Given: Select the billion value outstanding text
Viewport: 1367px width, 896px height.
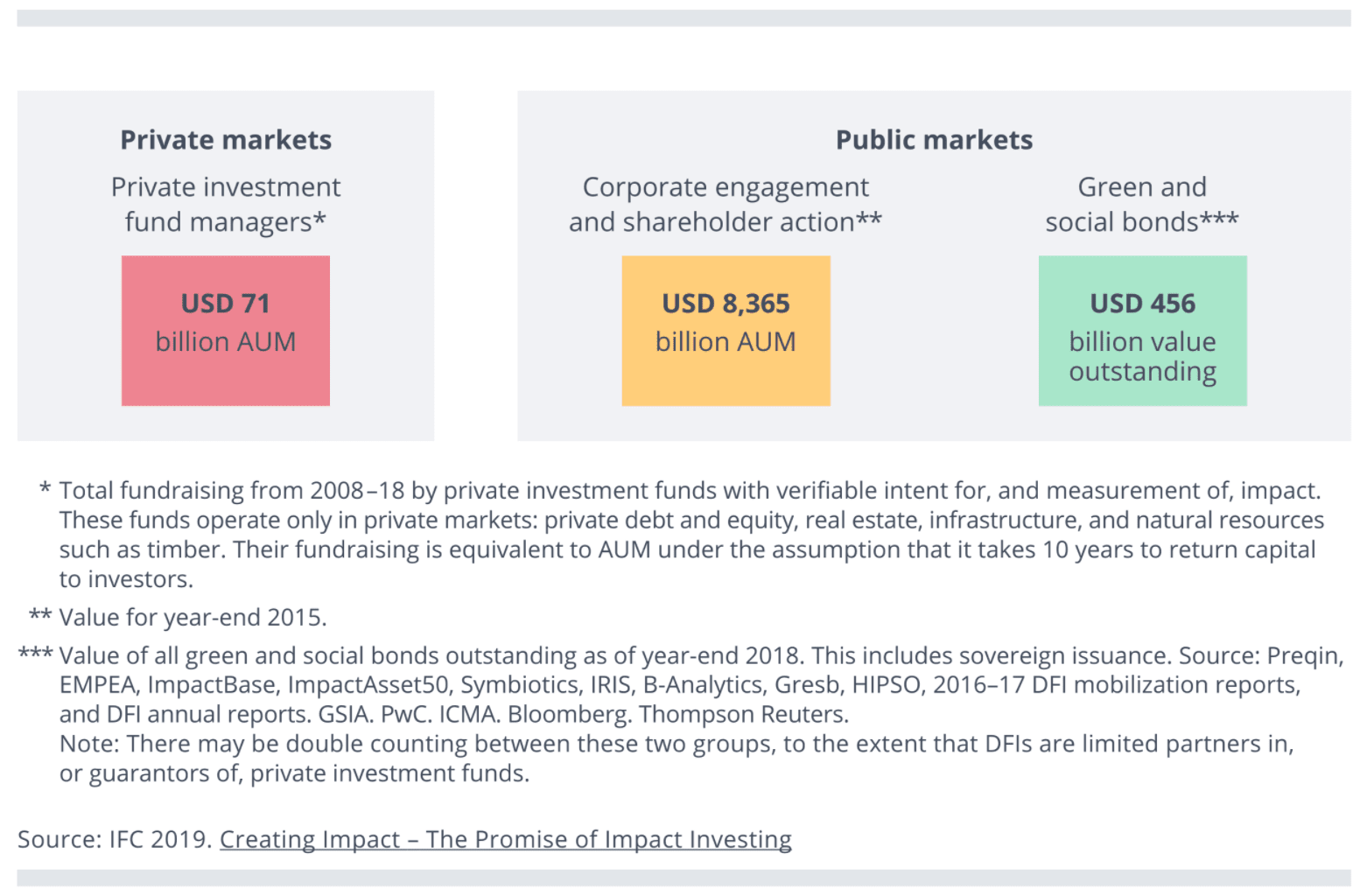Looking at the screenshot, I should click(x=1142, y=356).
